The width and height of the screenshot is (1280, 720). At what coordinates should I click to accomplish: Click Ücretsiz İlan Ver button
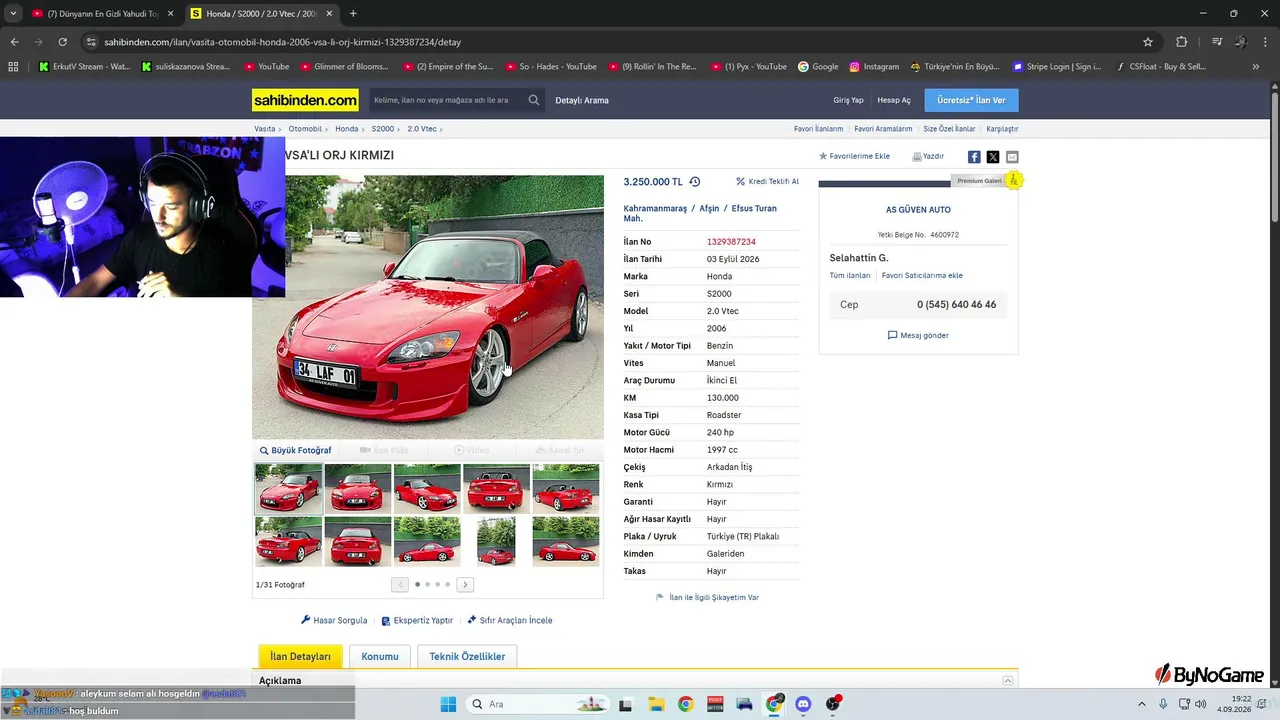point(971,100)
